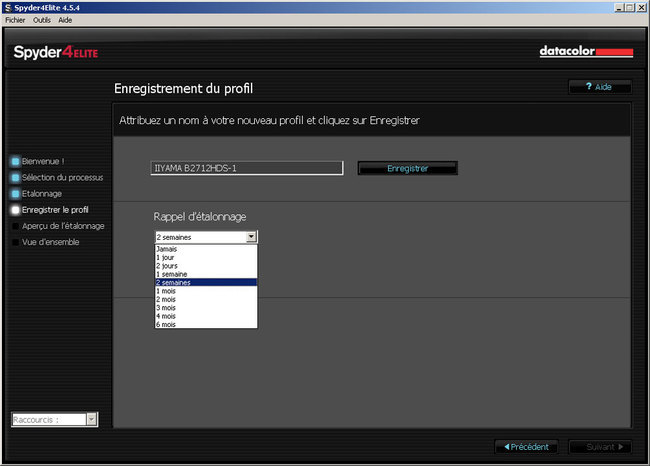Image resolution: width=650 pixels, height=466 pixels.
Task: Click the Aide help button with question mark
Action: 600,87
